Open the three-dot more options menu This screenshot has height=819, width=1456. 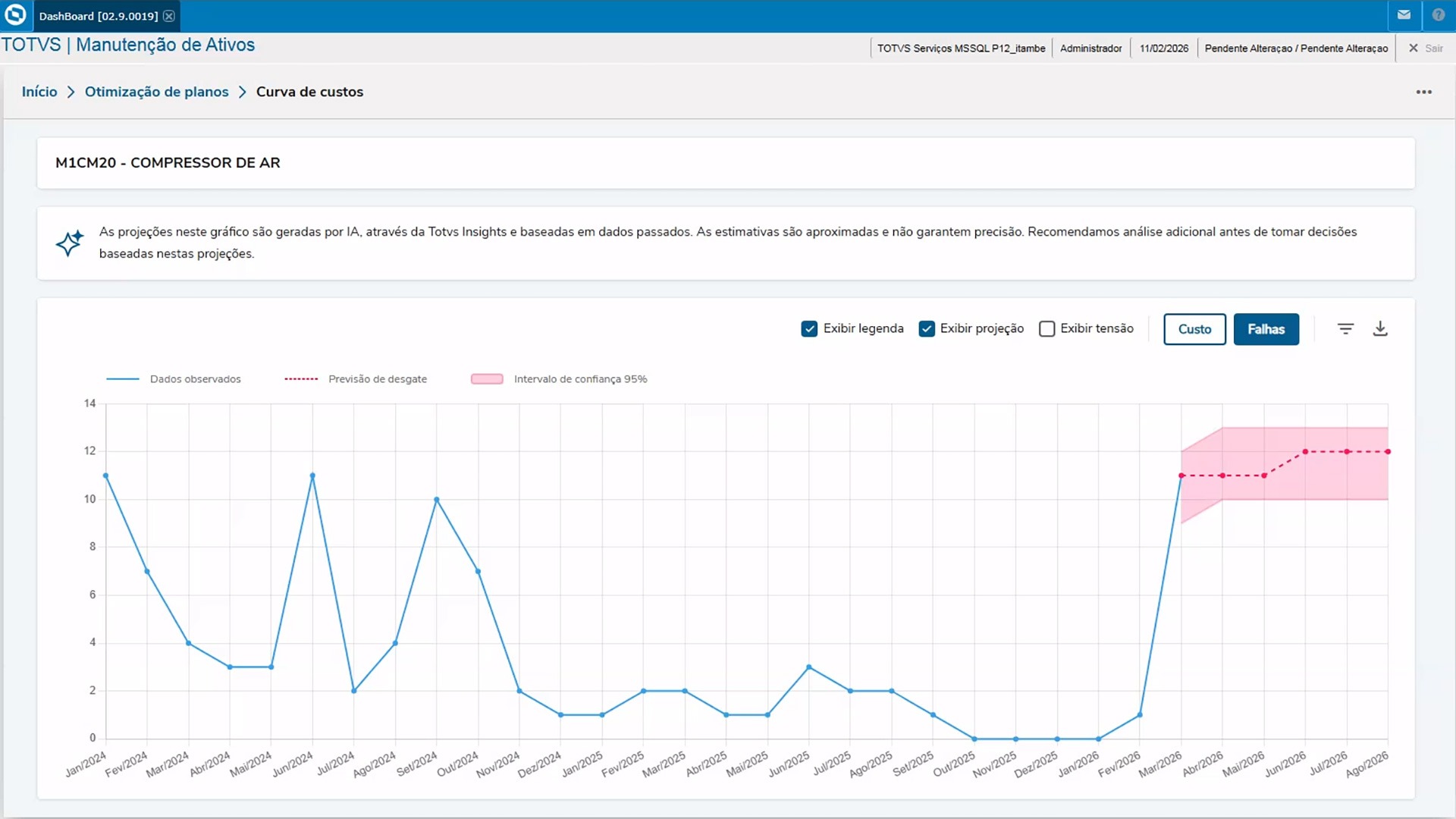[x=1423, y=92]
